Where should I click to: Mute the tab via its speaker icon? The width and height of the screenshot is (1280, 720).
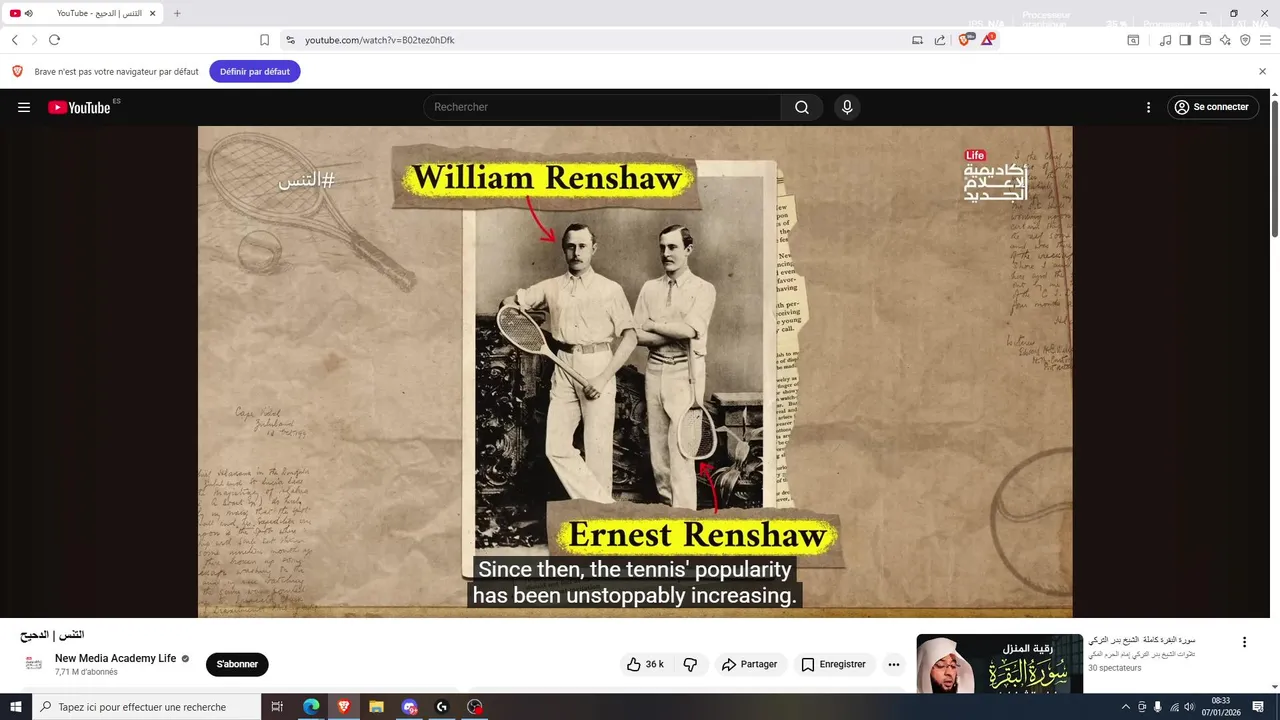29,13
